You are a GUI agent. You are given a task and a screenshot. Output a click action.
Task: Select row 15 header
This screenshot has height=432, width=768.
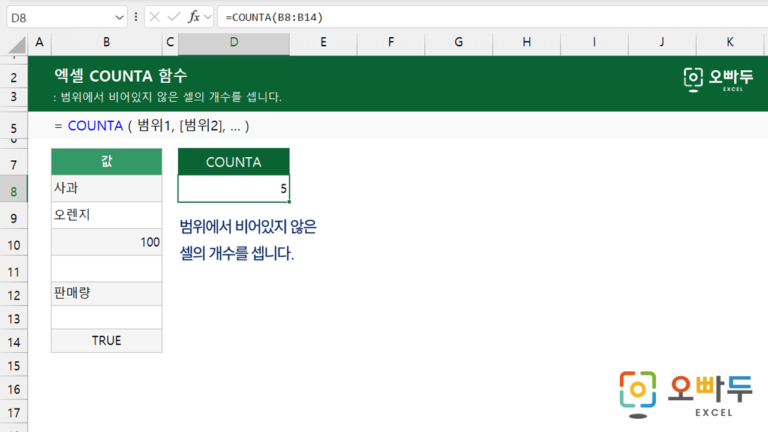click(14, 365)
